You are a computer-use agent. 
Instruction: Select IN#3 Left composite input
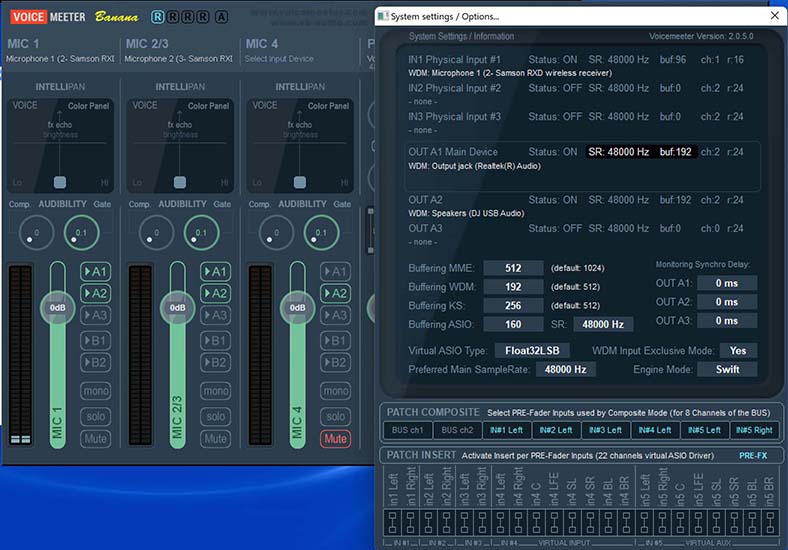[606, 430]
